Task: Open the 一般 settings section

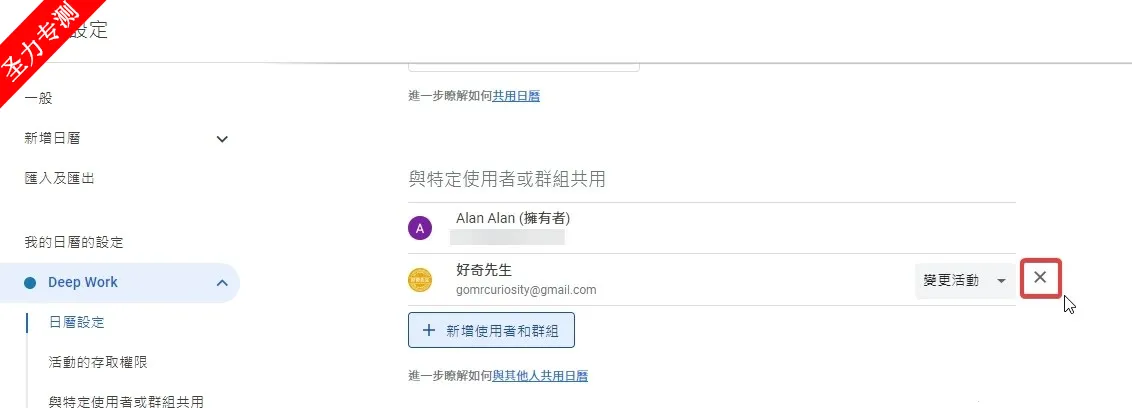Action: 38,98
